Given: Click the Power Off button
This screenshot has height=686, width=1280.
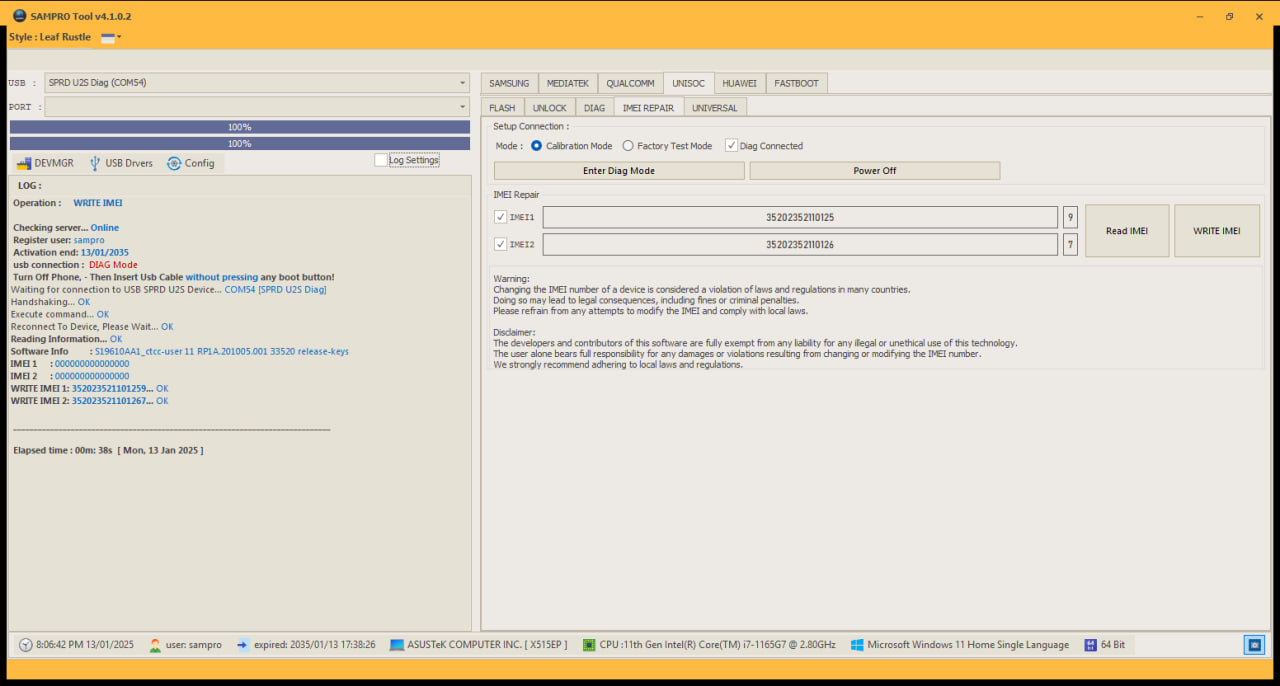Looking at the screenshot, I should pos(875,171).
